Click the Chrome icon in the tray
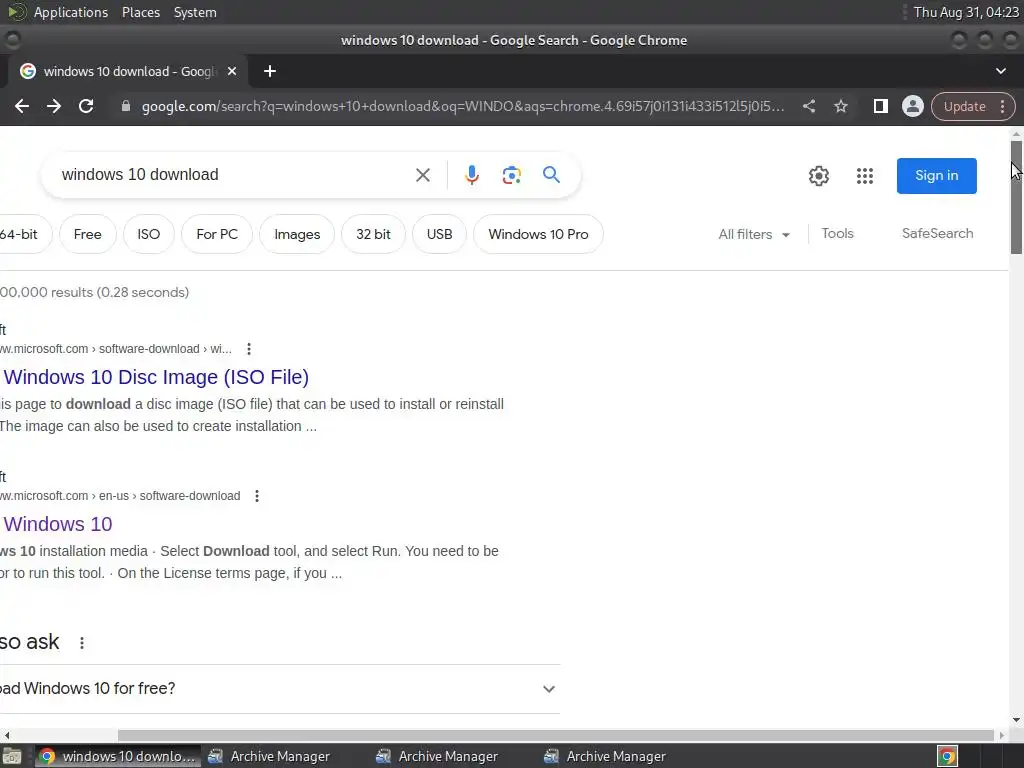The width and height of the screenshot is (1024, 768). [x=947, y=756]
